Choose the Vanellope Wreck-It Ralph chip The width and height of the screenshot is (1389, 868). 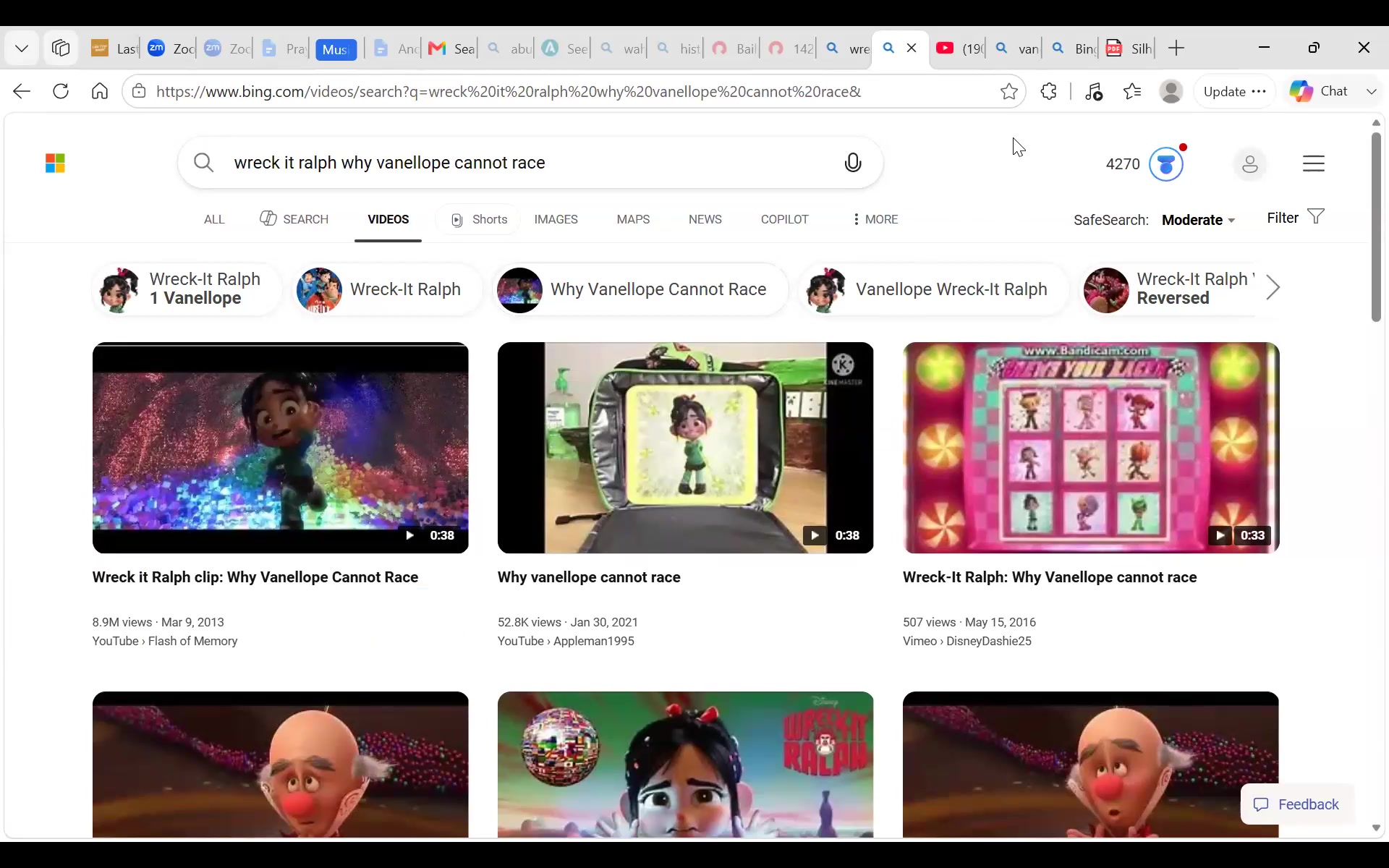tap(934, 289)
